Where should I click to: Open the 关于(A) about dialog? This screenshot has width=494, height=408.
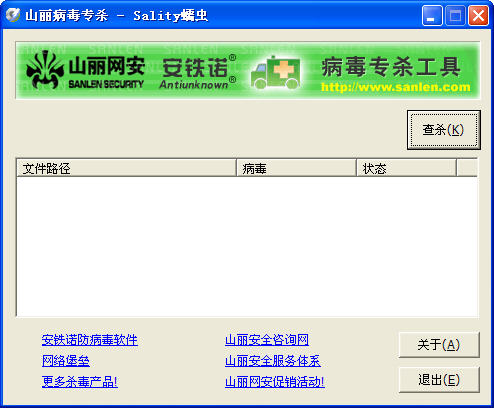point(439,345)
